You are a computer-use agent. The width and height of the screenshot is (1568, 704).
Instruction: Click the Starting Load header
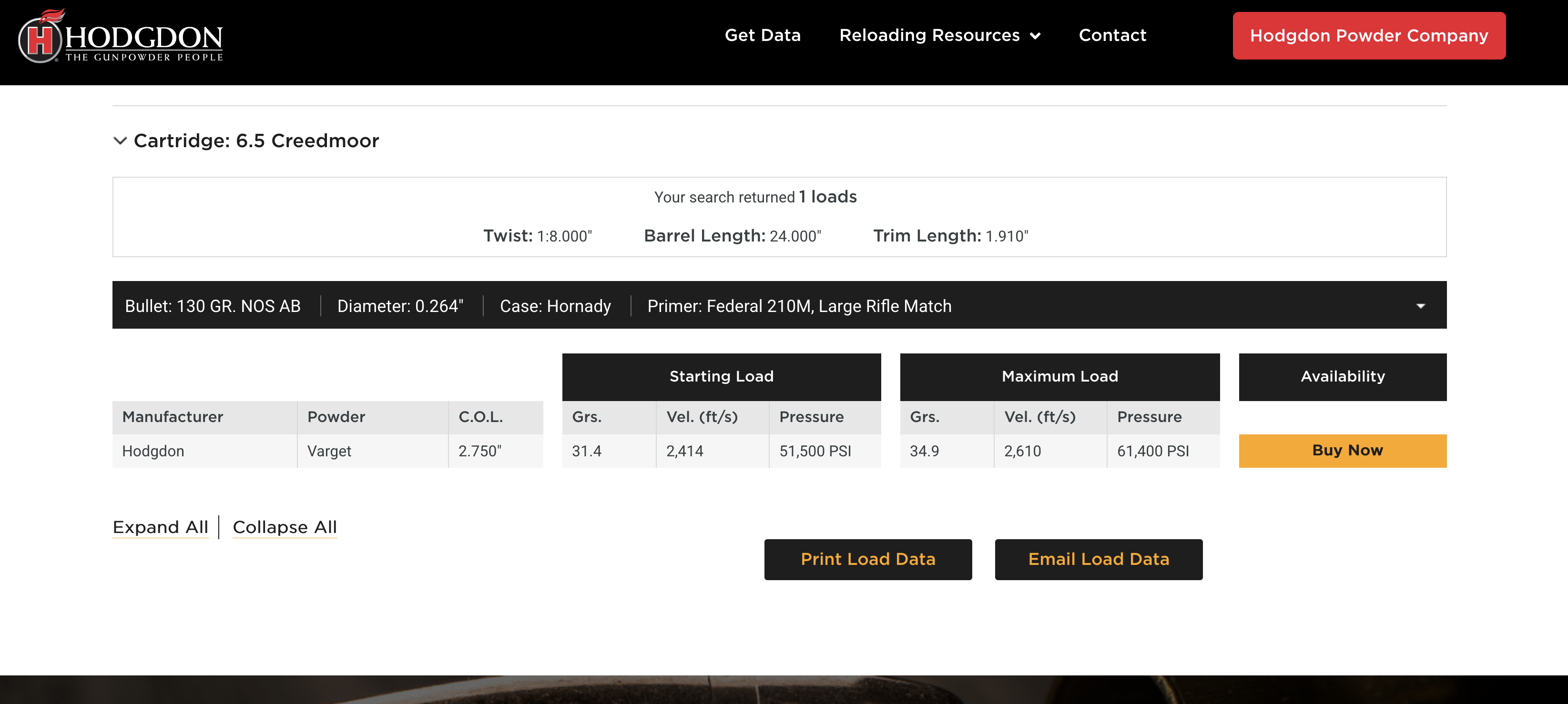tap(721, 377)
